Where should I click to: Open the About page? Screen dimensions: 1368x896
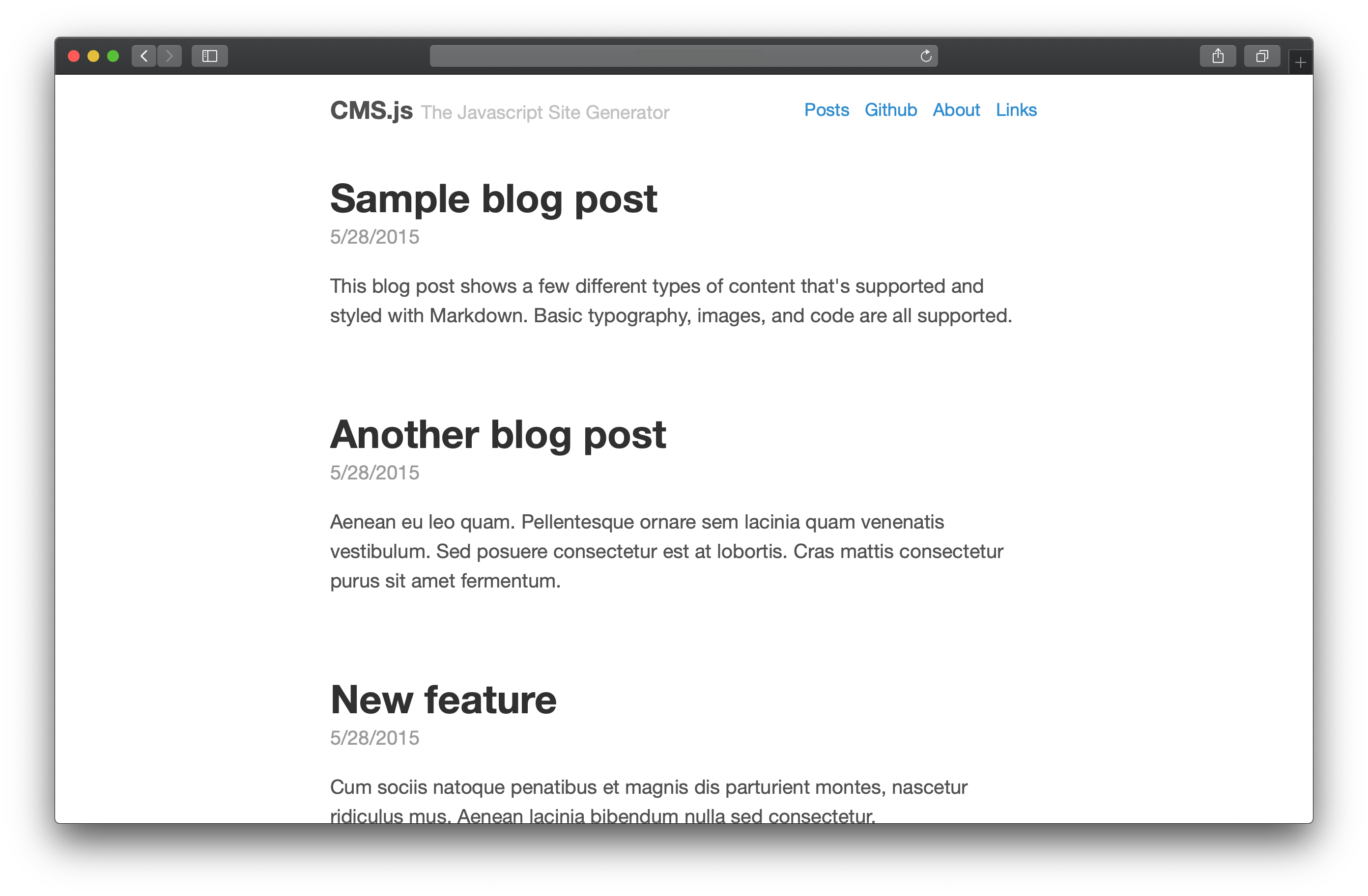(955, 109)
